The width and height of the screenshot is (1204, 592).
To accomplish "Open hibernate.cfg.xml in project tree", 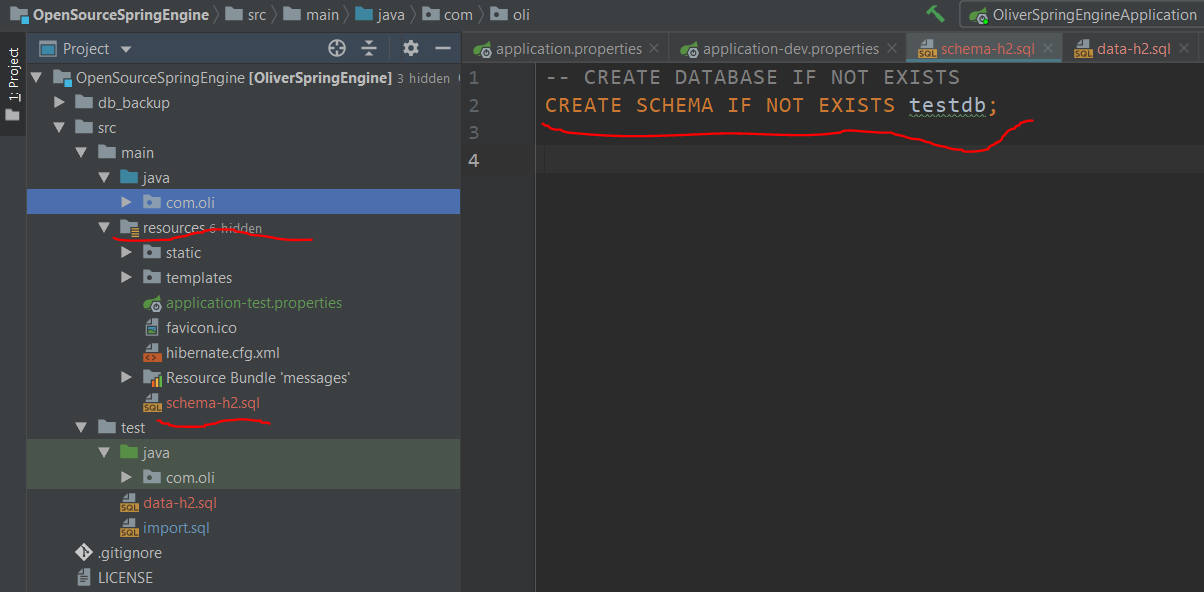I will tap(222, 353).
